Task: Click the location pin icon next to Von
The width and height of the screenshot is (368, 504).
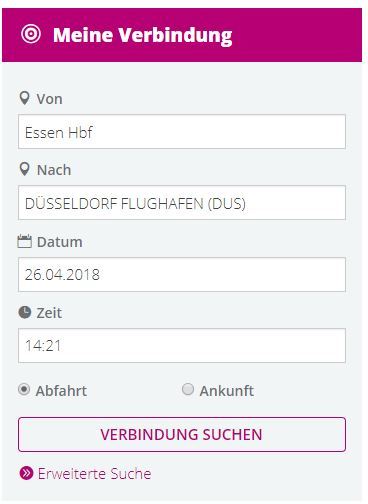Action: click(x=24, y=98)
